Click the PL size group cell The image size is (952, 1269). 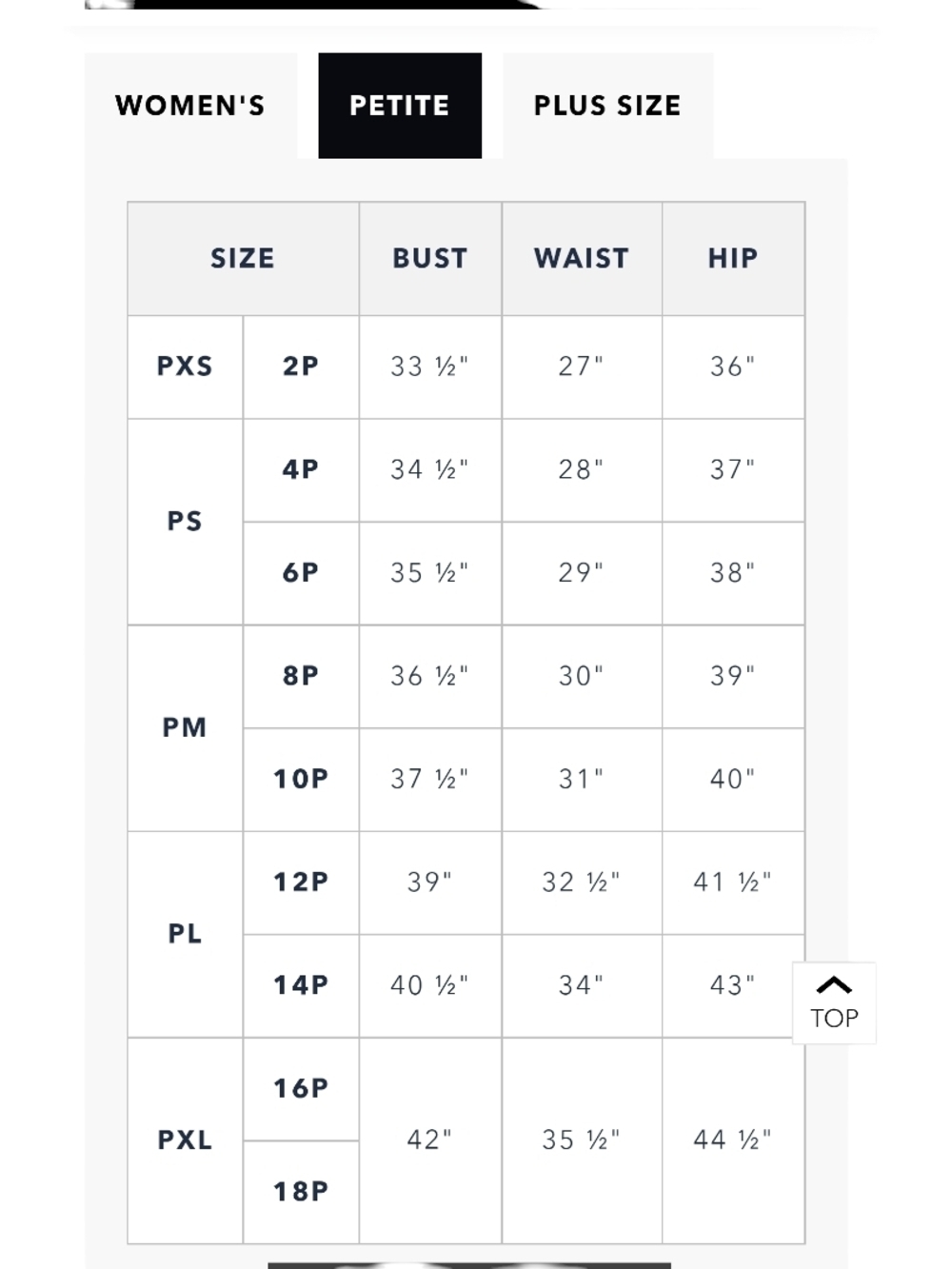pos(185,934)
